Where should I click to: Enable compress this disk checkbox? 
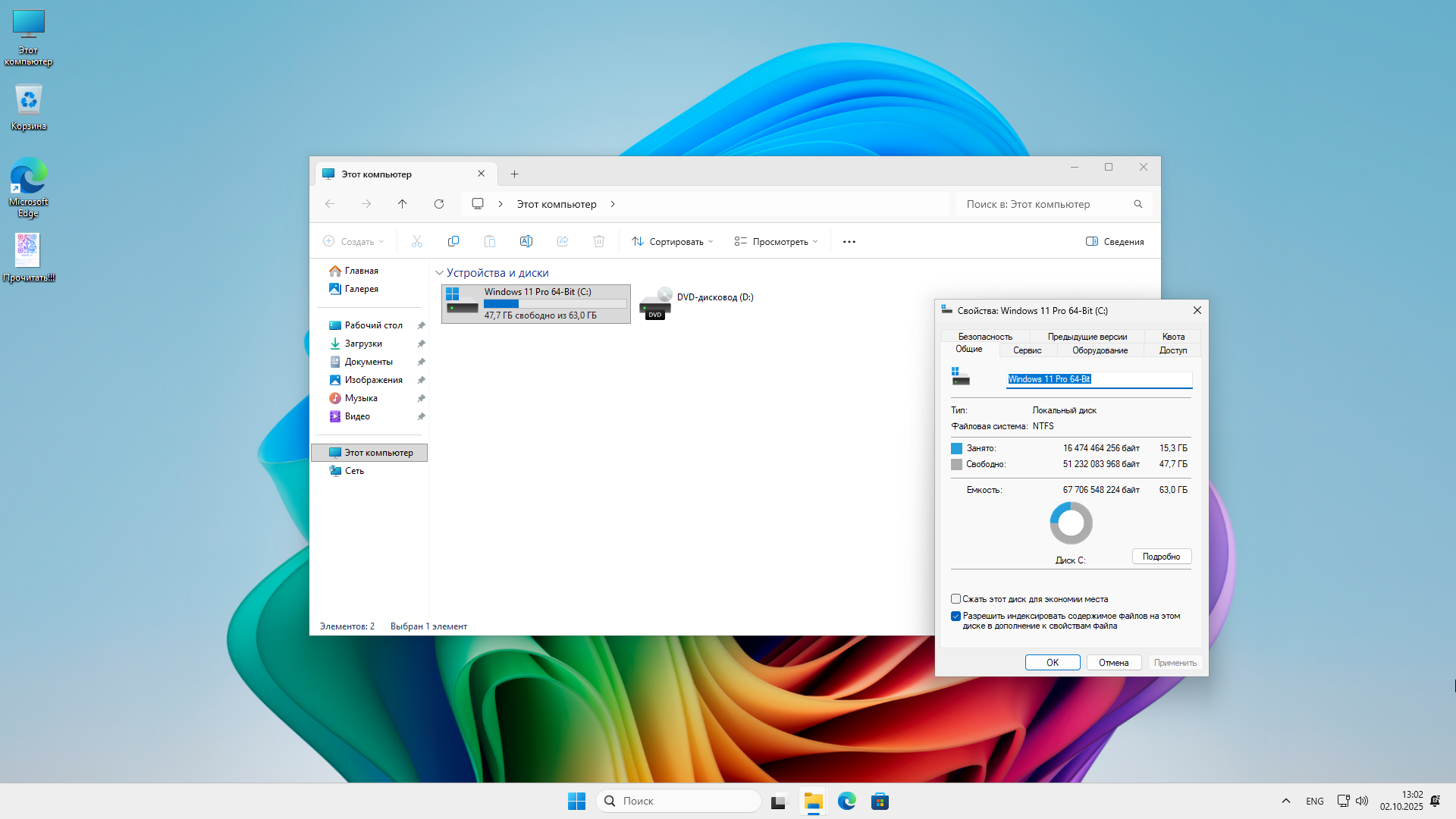956,599
